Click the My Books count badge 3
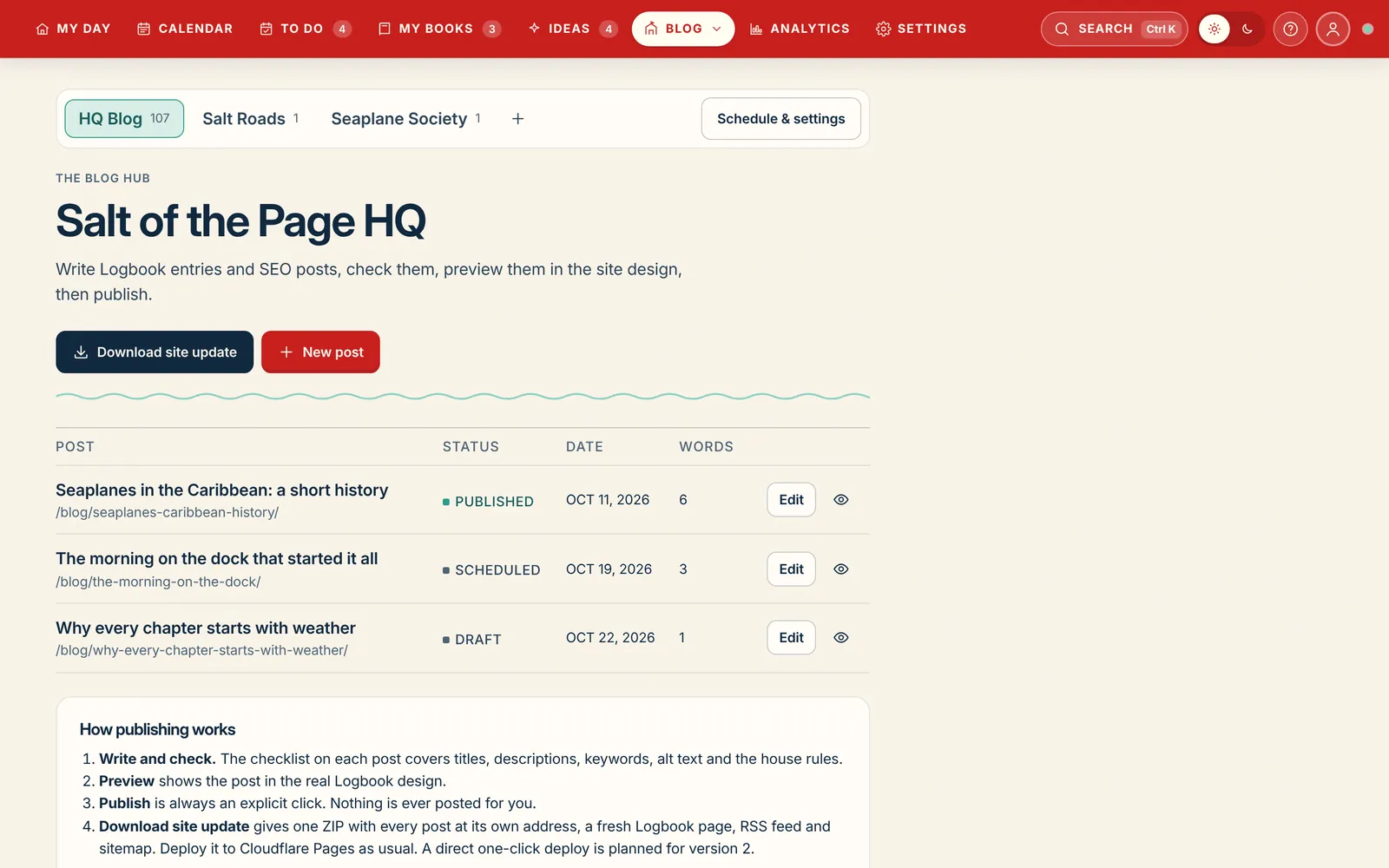This screenshot has height=868, width=1389. pyautogui.click(x=491, y=29)
